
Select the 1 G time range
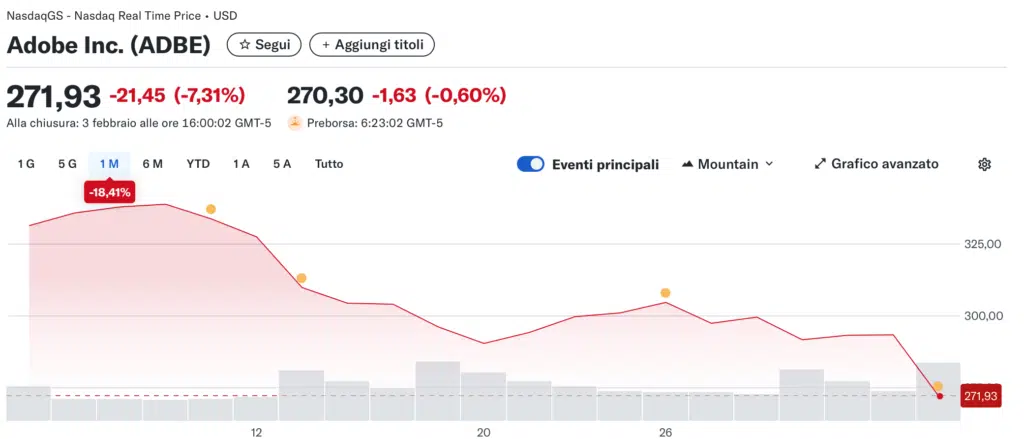pyautogui.click(x=26, y=164)
